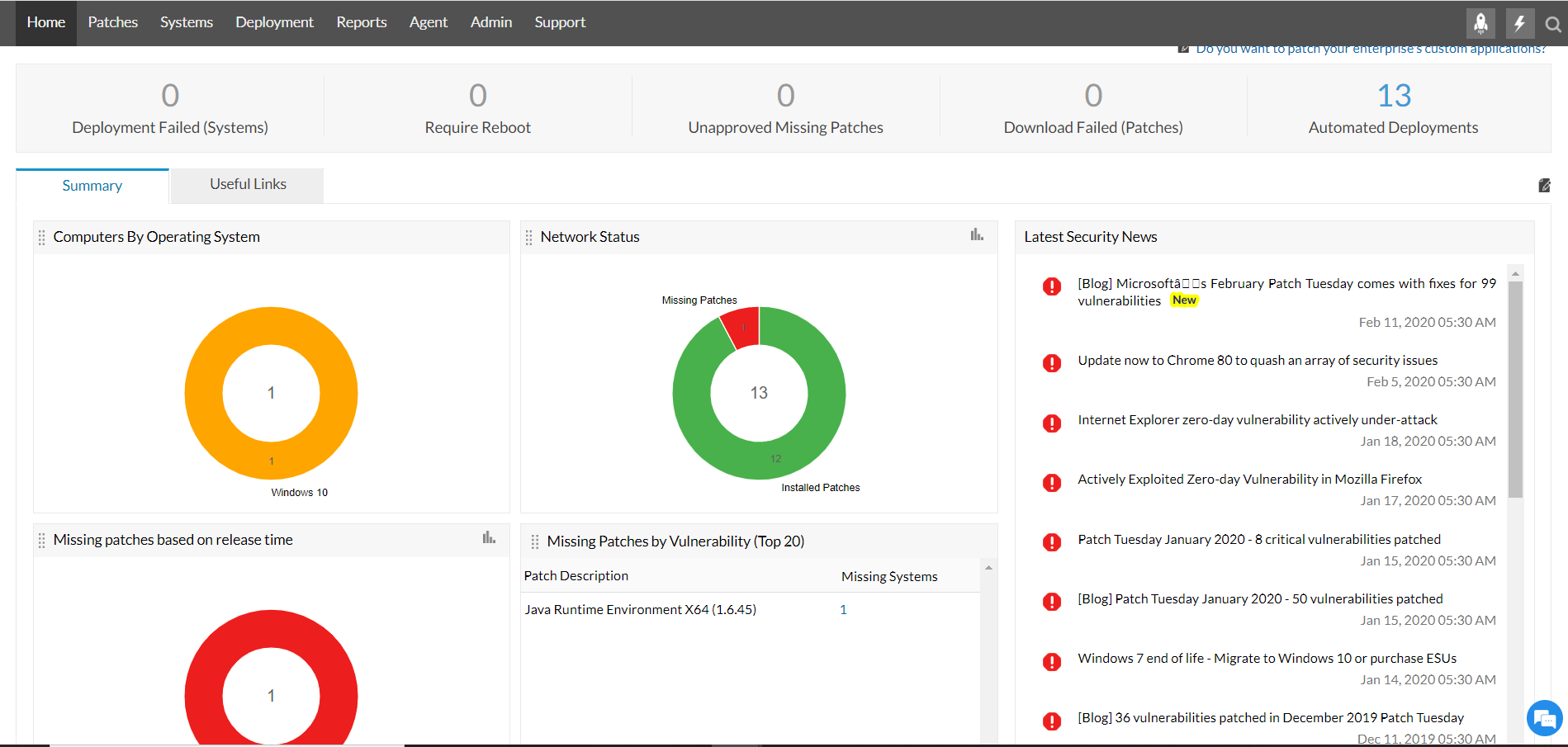1568x747 pixels.
Task: Open the Support menu
Action: click(x=560, y=22)
